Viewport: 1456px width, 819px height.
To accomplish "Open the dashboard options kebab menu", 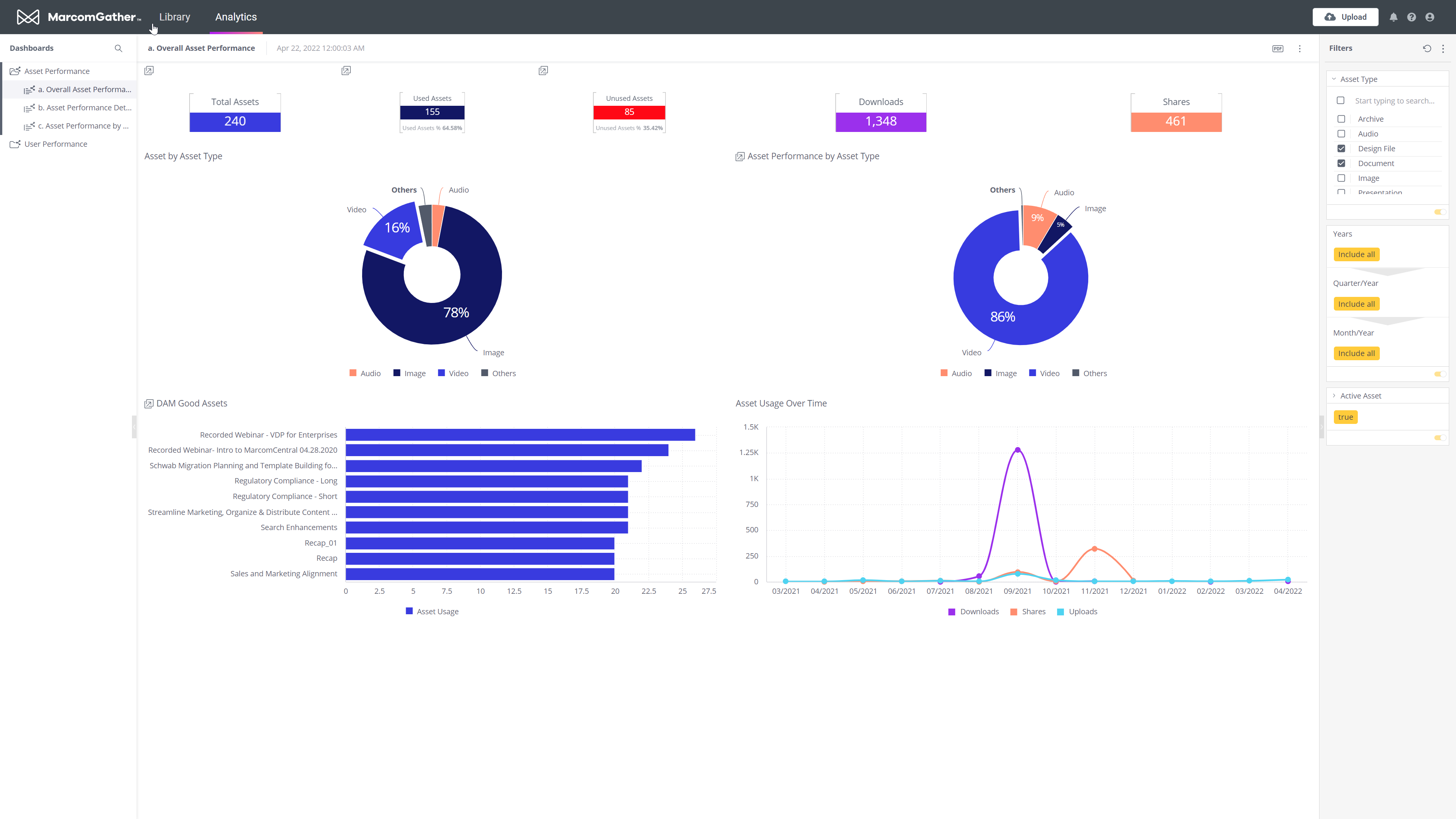I will [x=1300, y=49].
